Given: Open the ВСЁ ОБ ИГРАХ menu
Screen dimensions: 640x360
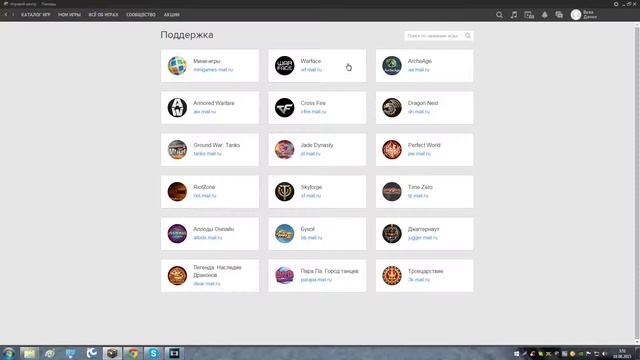Looking at the screenshot, I should [x=103, y=15].
